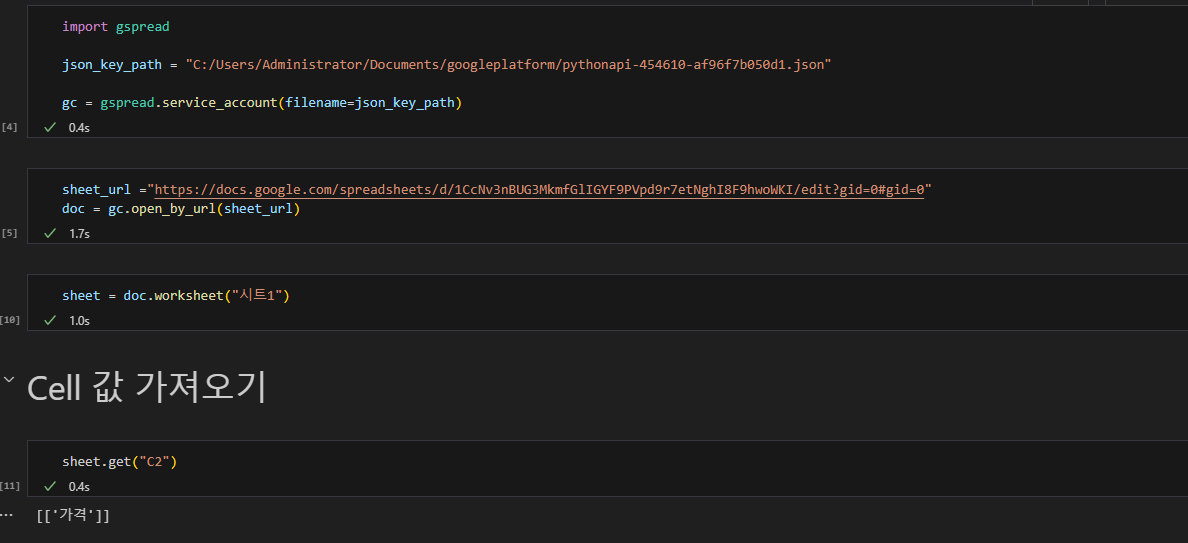1188x543 pixels.
Task: Click the success checkmark next to 1.0s
Action: pyautogui.click(x=51, y=320)
